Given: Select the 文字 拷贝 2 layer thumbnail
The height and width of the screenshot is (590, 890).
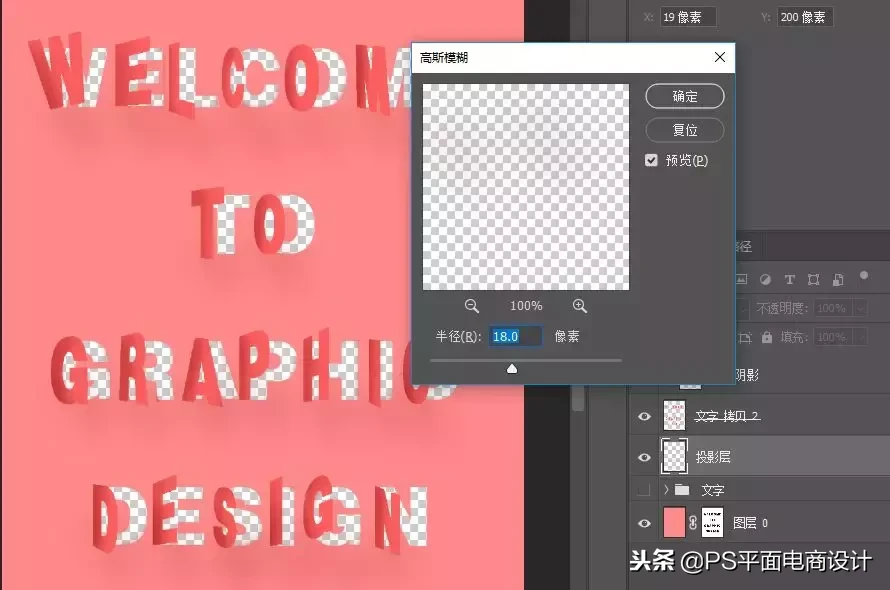Looking at the screenshot, I should coord(674,415).
